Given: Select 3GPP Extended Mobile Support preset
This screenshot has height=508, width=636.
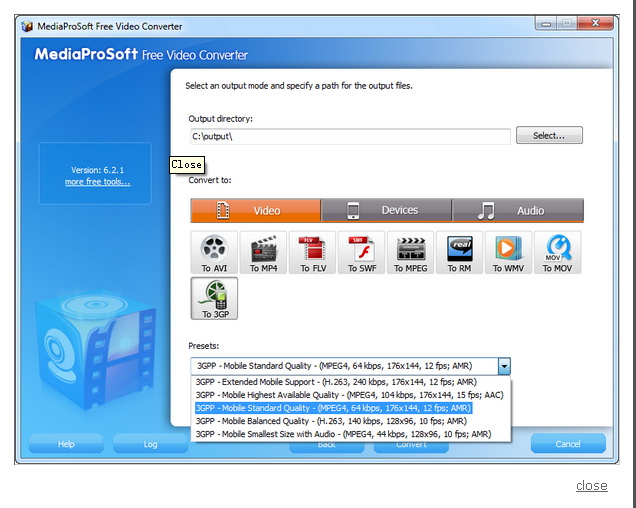Looking at the screenshot, I should (x=336, y=382).
